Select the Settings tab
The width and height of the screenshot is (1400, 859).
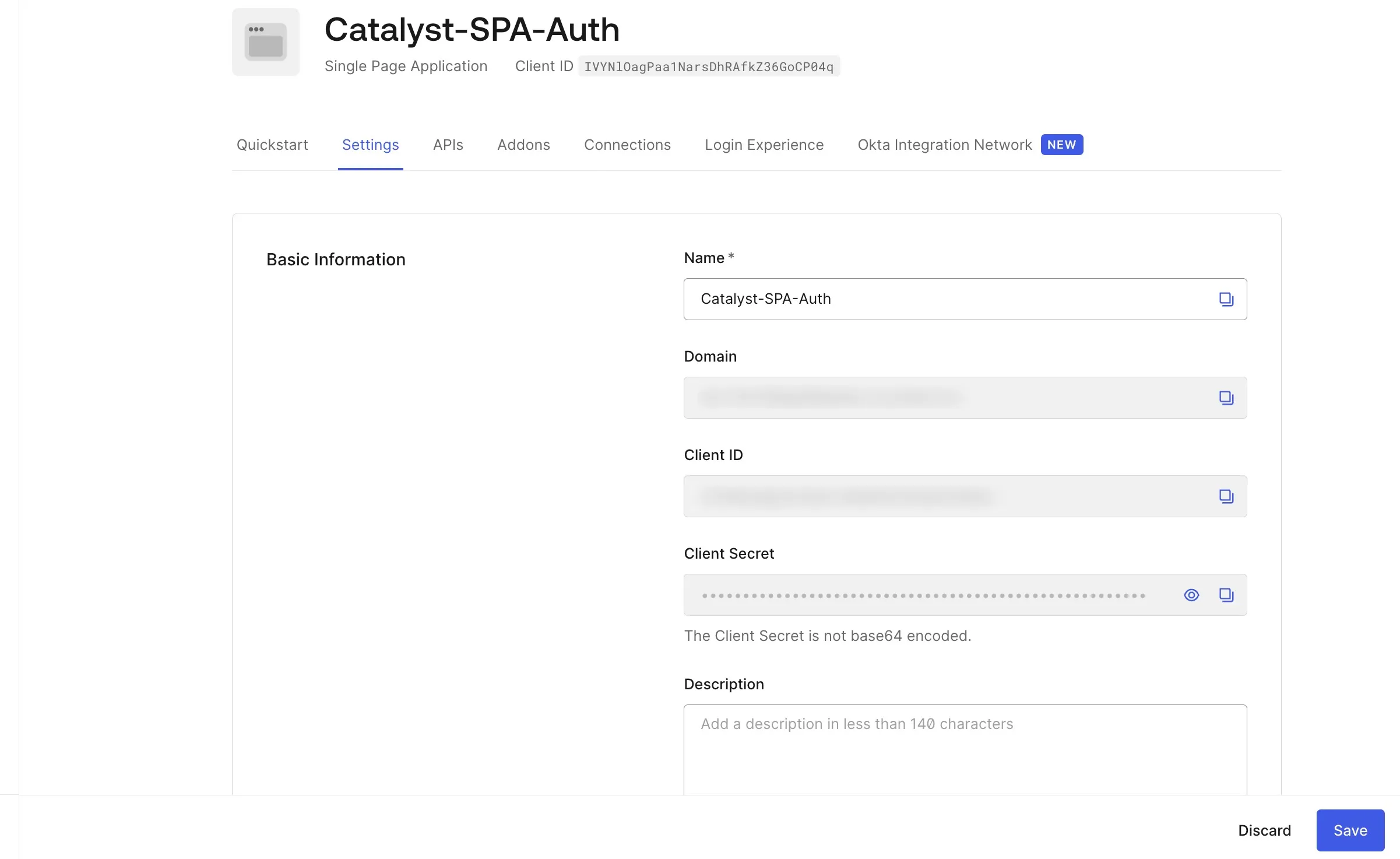tap(370, 145)
